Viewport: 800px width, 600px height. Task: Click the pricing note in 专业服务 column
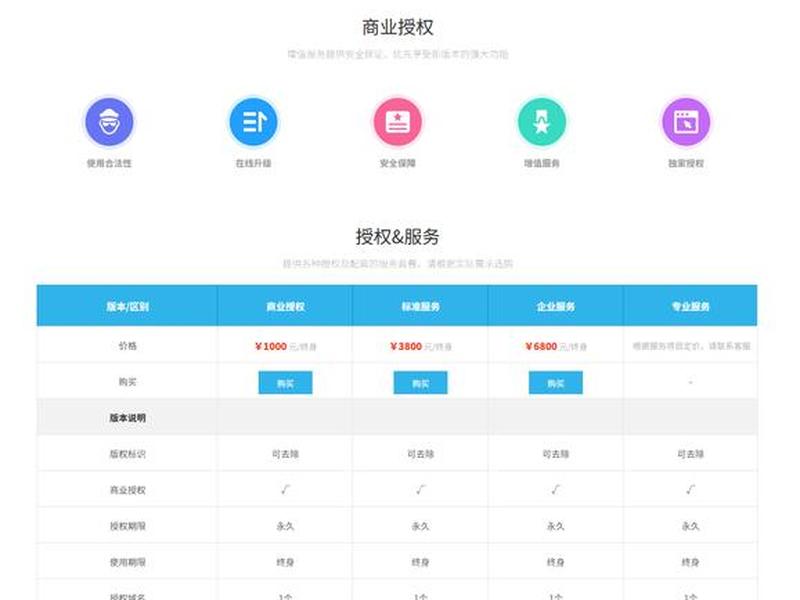coord(691,346)
